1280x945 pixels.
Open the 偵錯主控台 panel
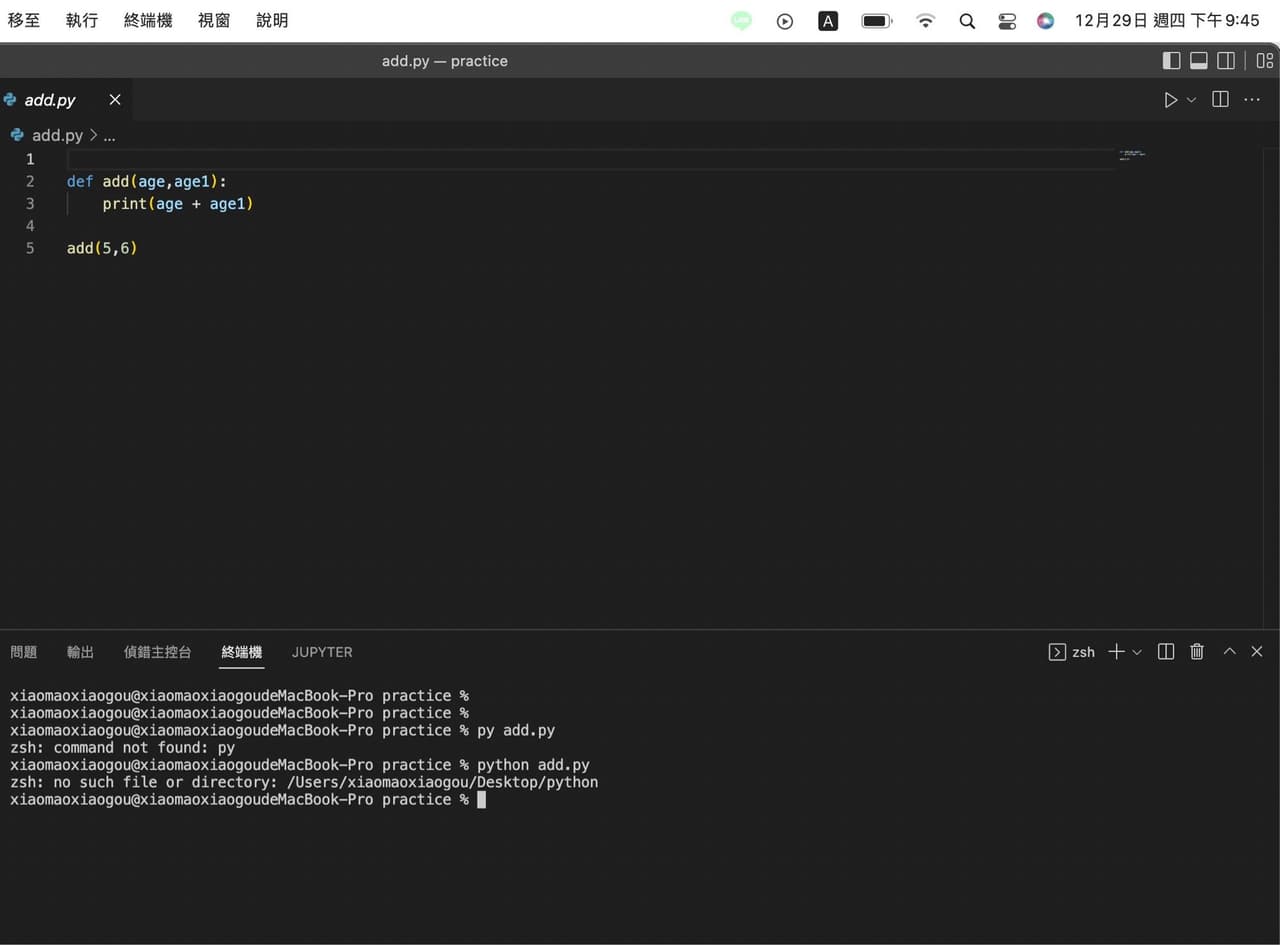[x=157, y=652]
